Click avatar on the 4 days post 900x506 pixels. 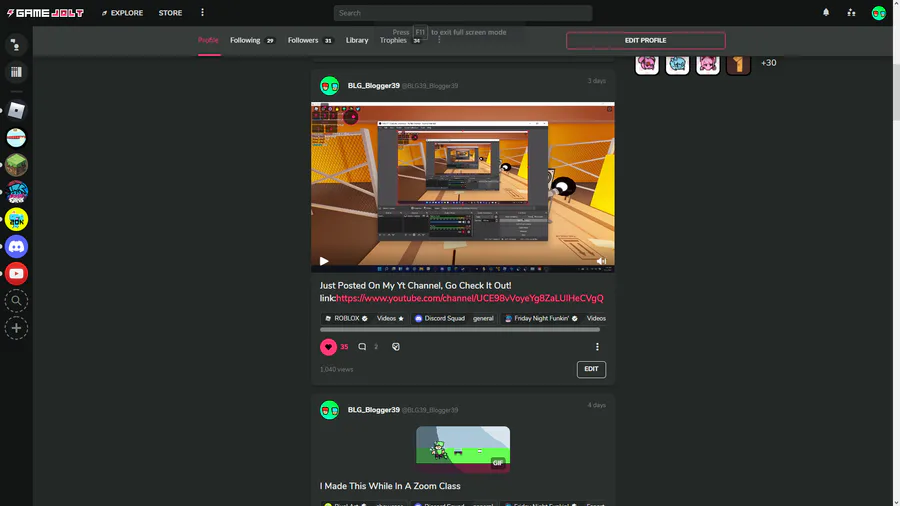click(329, 410)
